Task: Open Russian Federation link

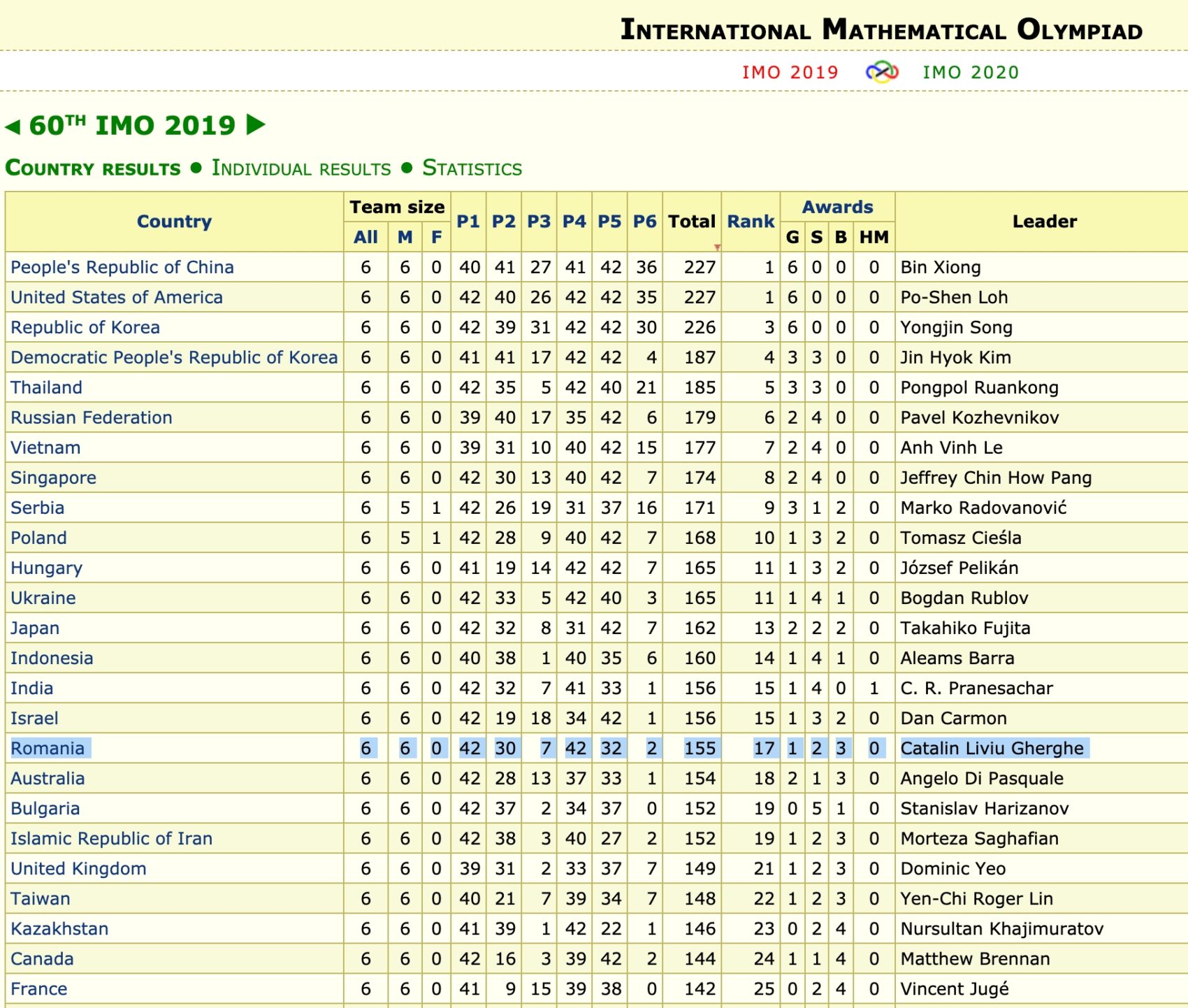Action: coord(92,417)
